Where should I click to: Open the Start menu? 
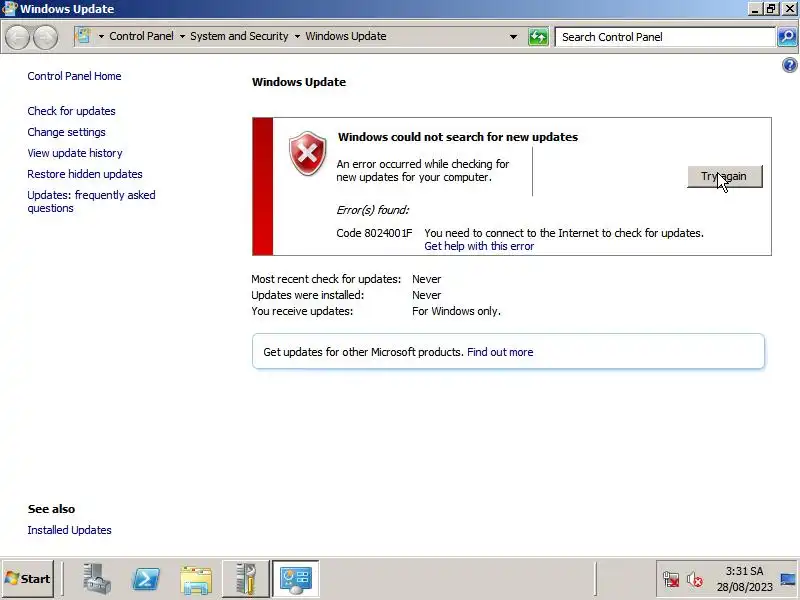coord(28,579)
